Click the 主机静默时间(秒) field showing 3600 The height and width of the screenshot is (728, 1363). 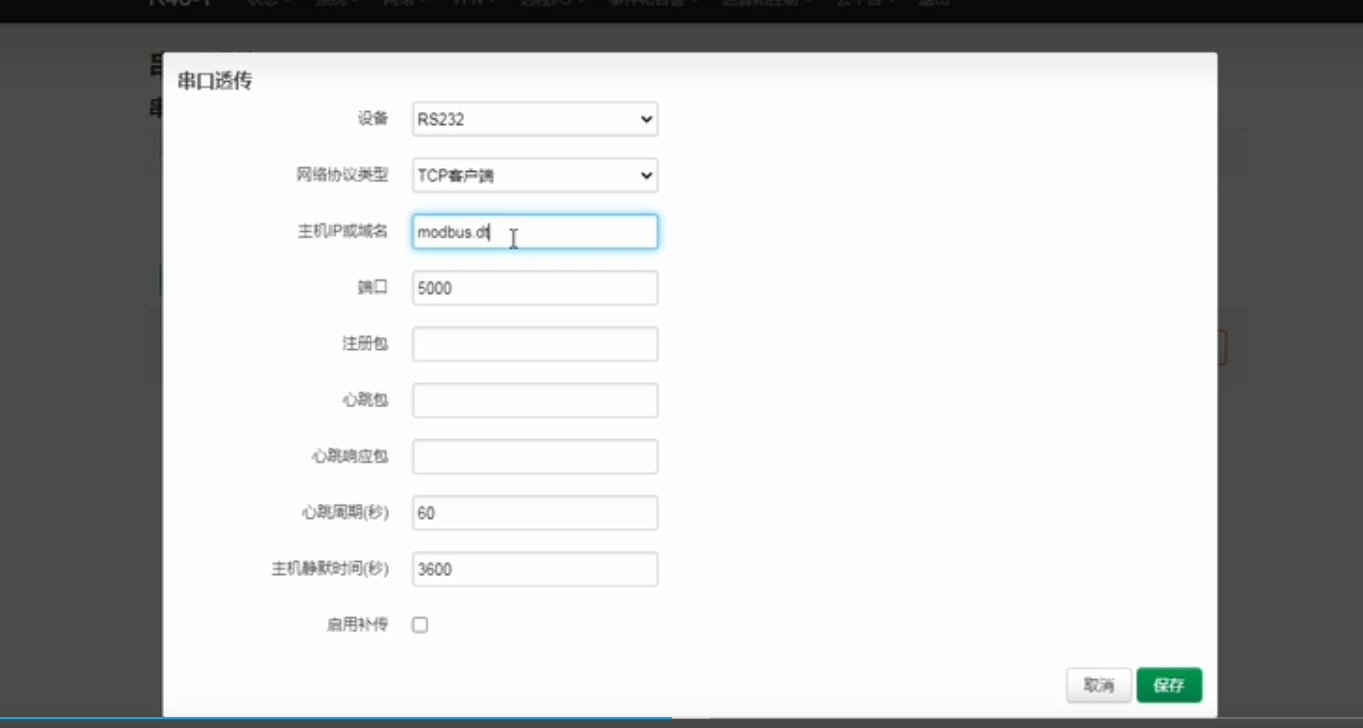[534, 569]
